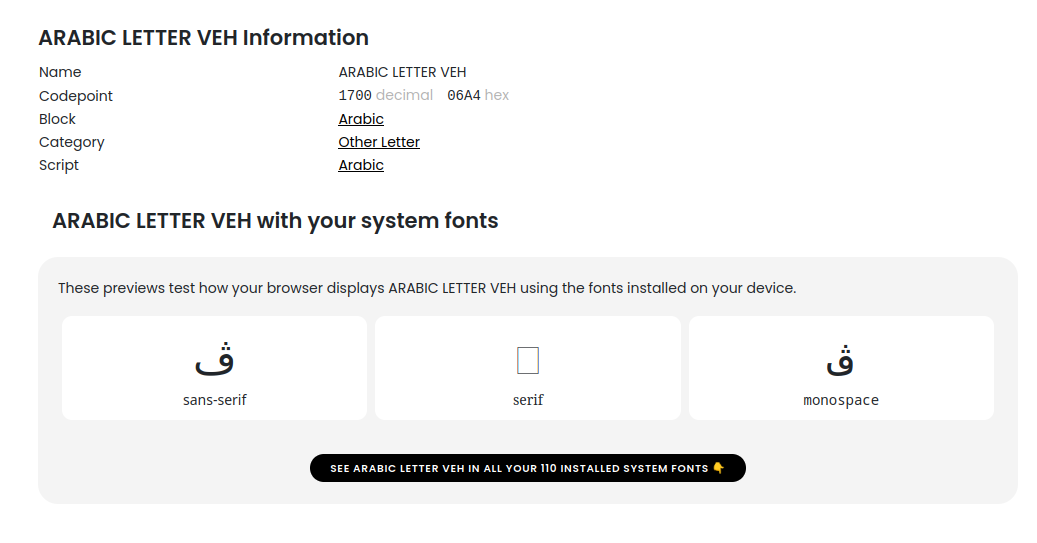Click the previews description paragraph
The height and width of the screenshot is (543, 1037).
pyautogui.click(x=427, y=288)
